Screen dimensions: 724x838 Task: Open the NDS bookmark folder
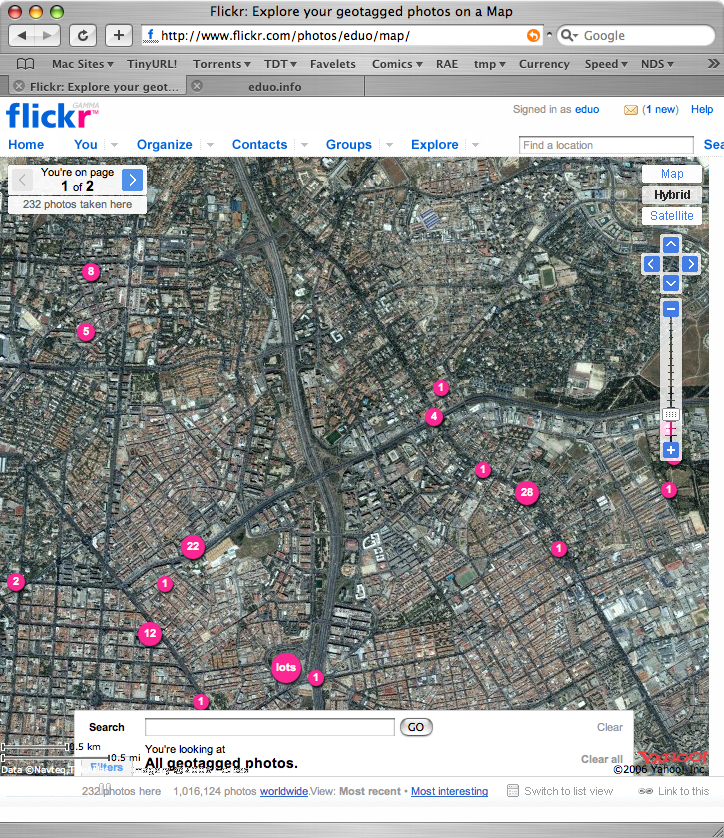pyautogui.click(x=657, y=64)
